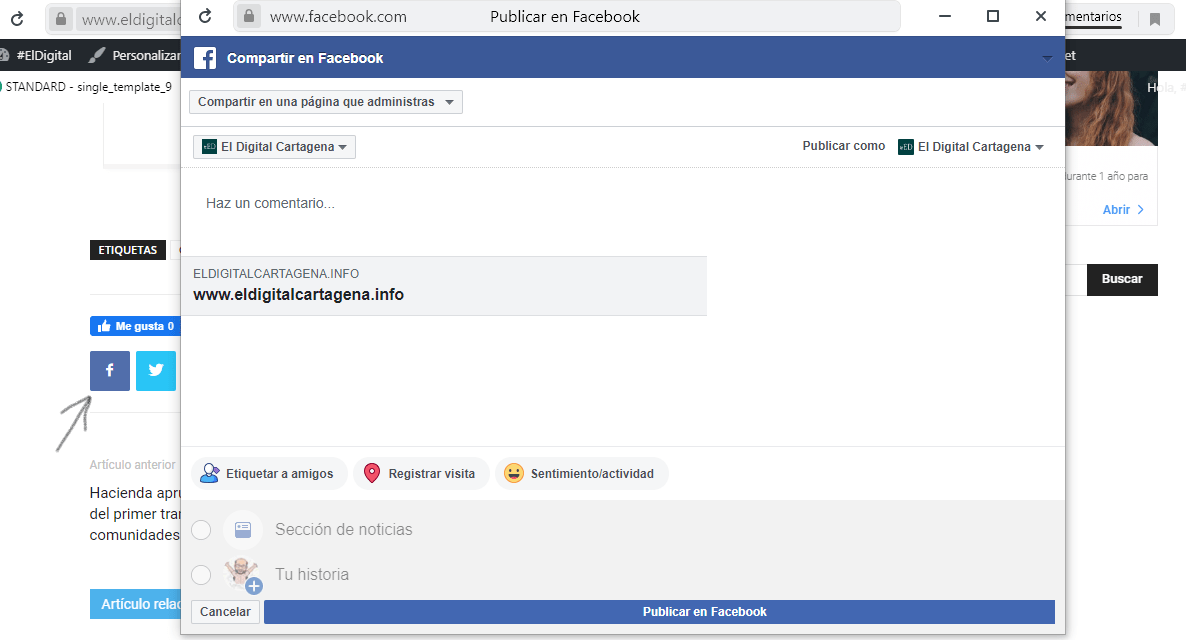The image size is (1186, 640).
Task: Click 'Registrar visita' button
Action: [421, 474]
